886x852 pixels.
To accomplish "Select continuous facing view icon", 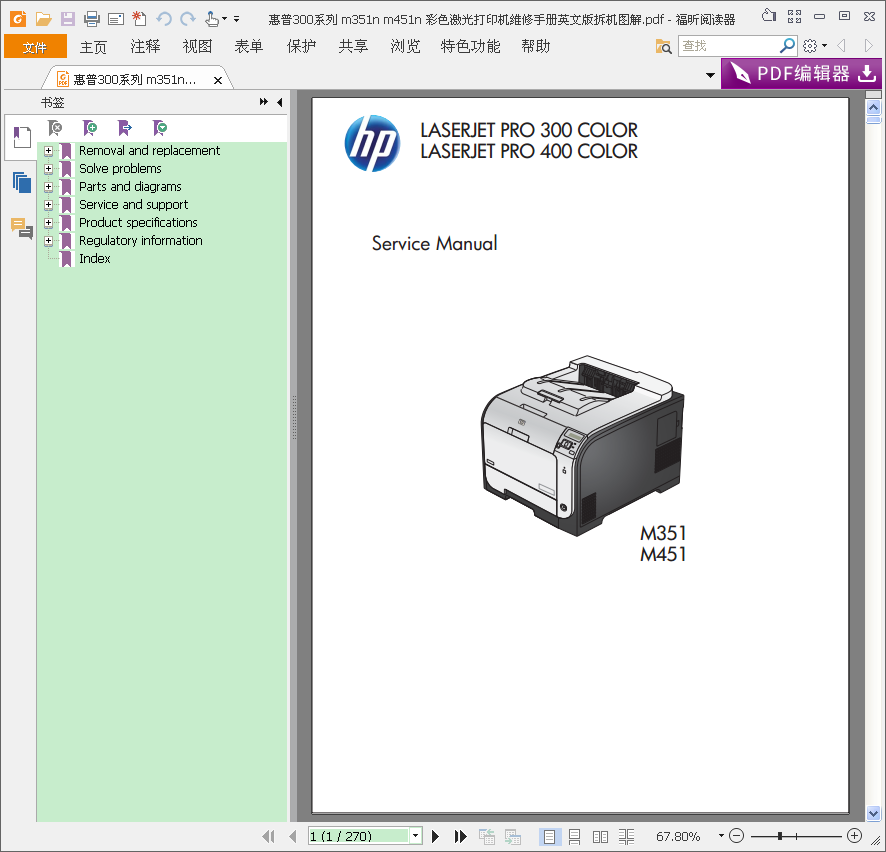I will coord(626,836).
